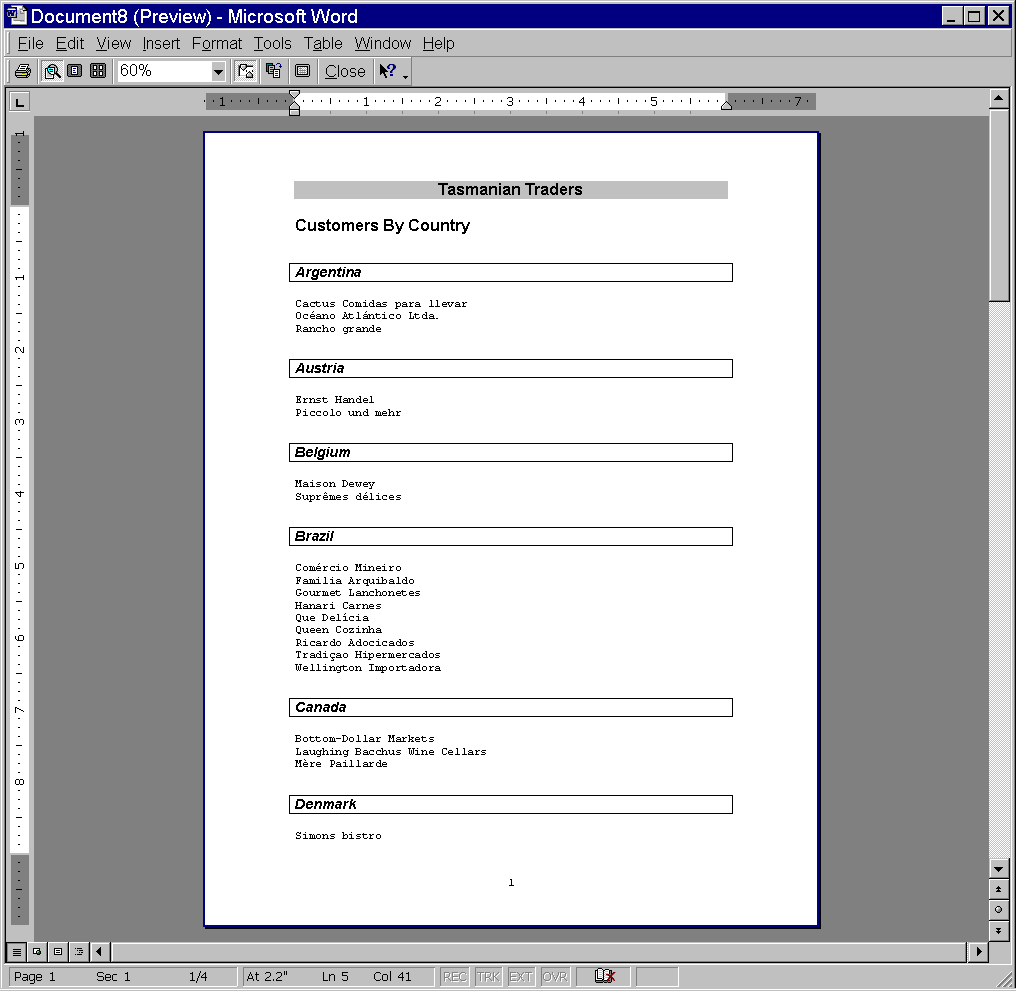Expand the toolbar options small arrow

(x=406, y=76)
